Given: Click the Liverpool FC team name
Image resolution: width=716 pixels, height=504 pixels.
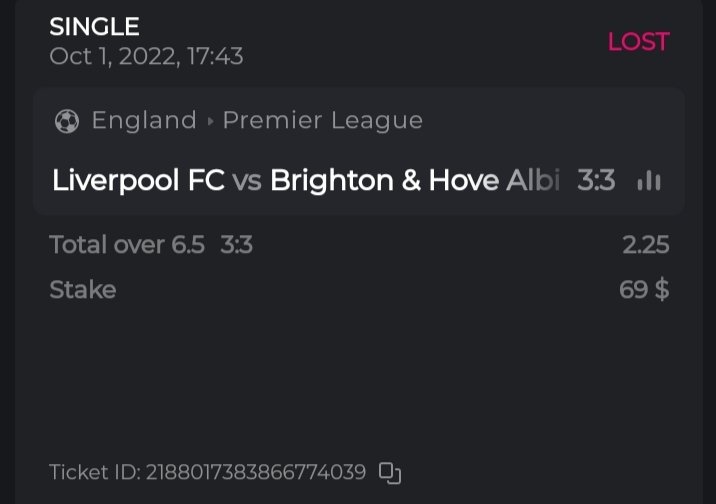Looking at the screenshot, I should [x=138, y=181].
